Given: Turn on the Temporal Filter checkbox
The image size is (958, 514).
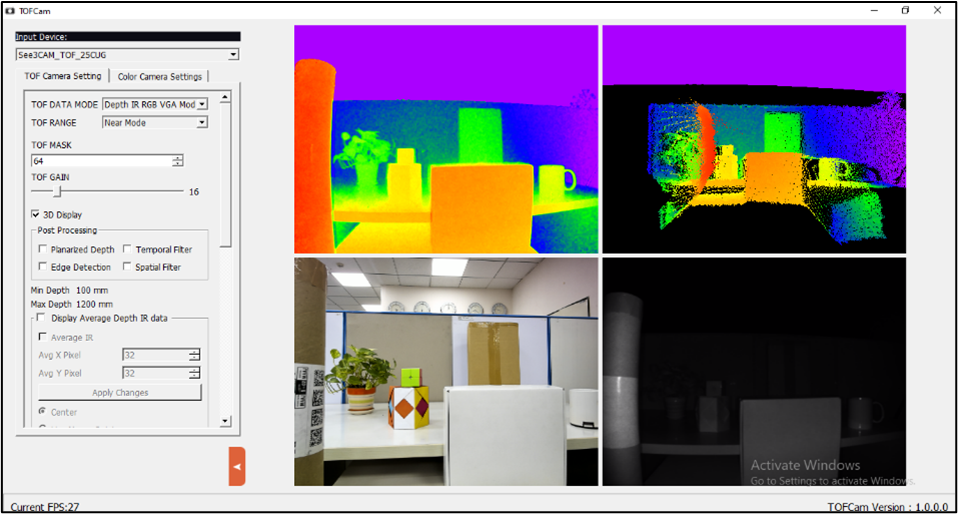Looking at the screenshot, I should [127, 249].
